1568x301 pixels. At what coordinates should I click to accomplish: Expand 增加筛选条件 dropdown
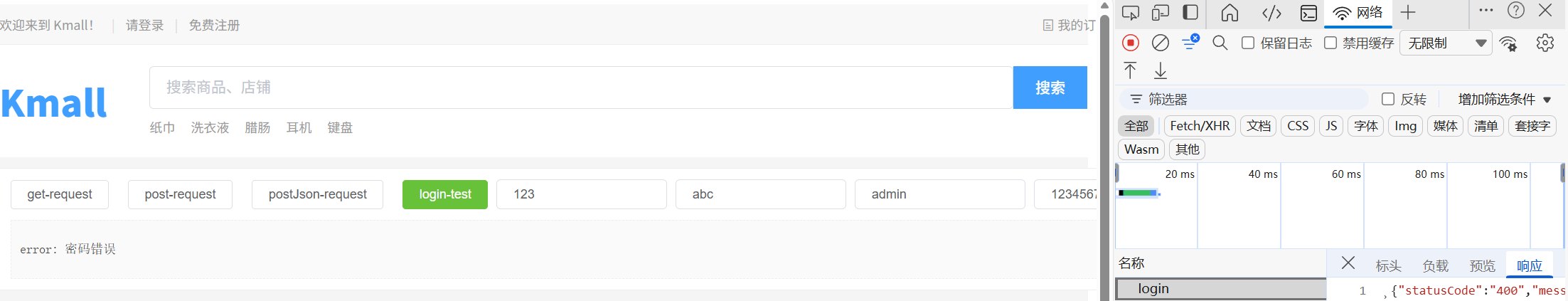tap(1504, 99)
